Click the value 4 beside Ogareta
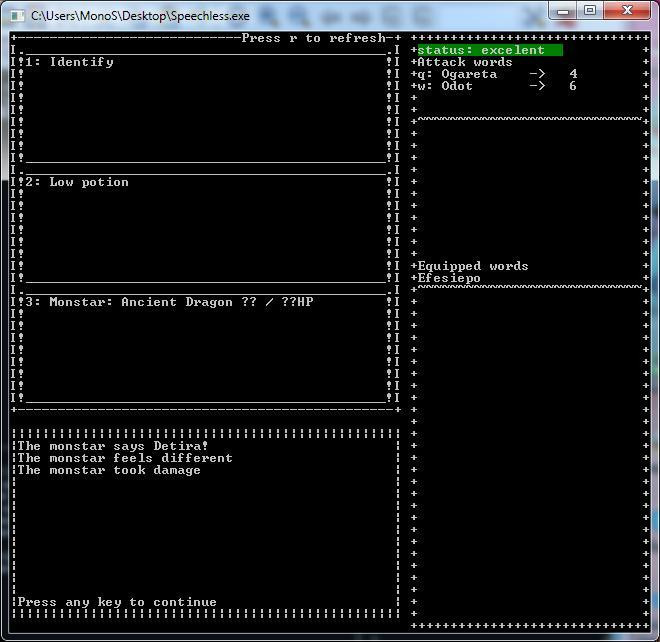Viewport: 660px width, 642px height. click(573, 74)
